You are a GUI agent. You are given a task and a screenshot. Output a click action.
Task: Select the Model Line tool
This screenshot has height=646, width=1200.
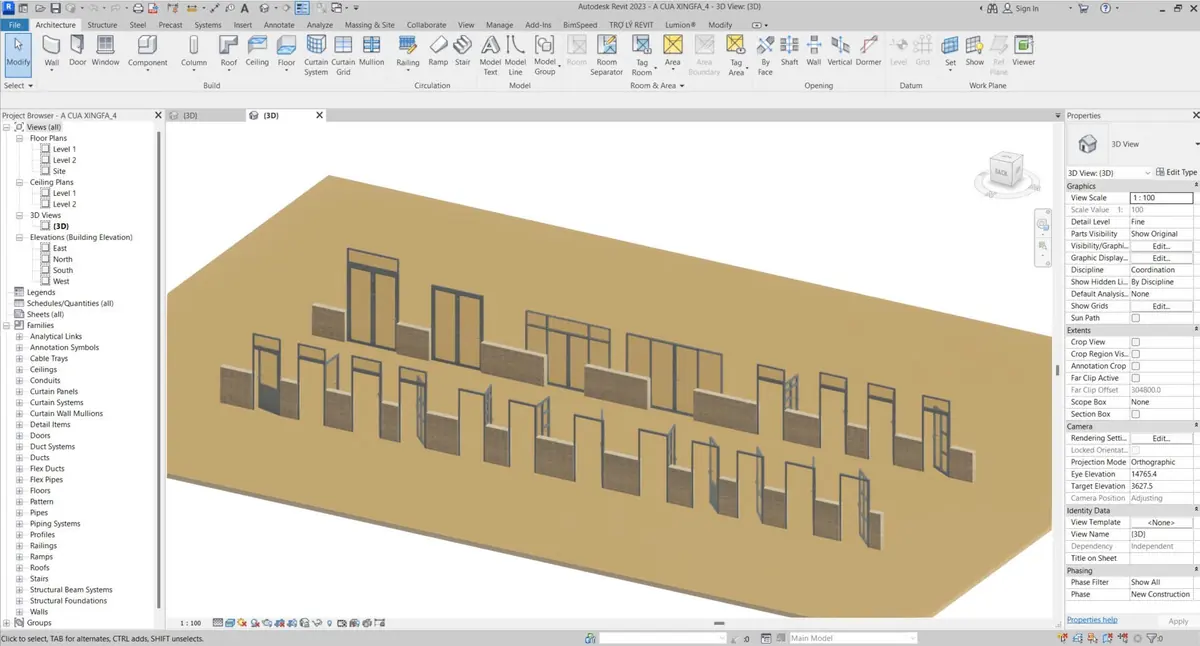tap(515, 56)
